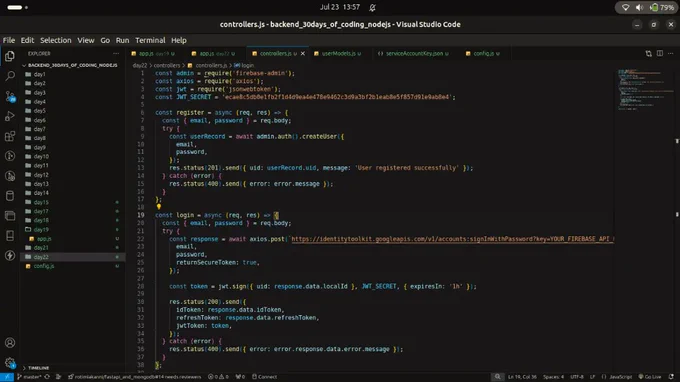Image resolution: width=680 pixels, height=382 pixels.
Task: Open the database icon in activity bar
Action: (10, 196)
